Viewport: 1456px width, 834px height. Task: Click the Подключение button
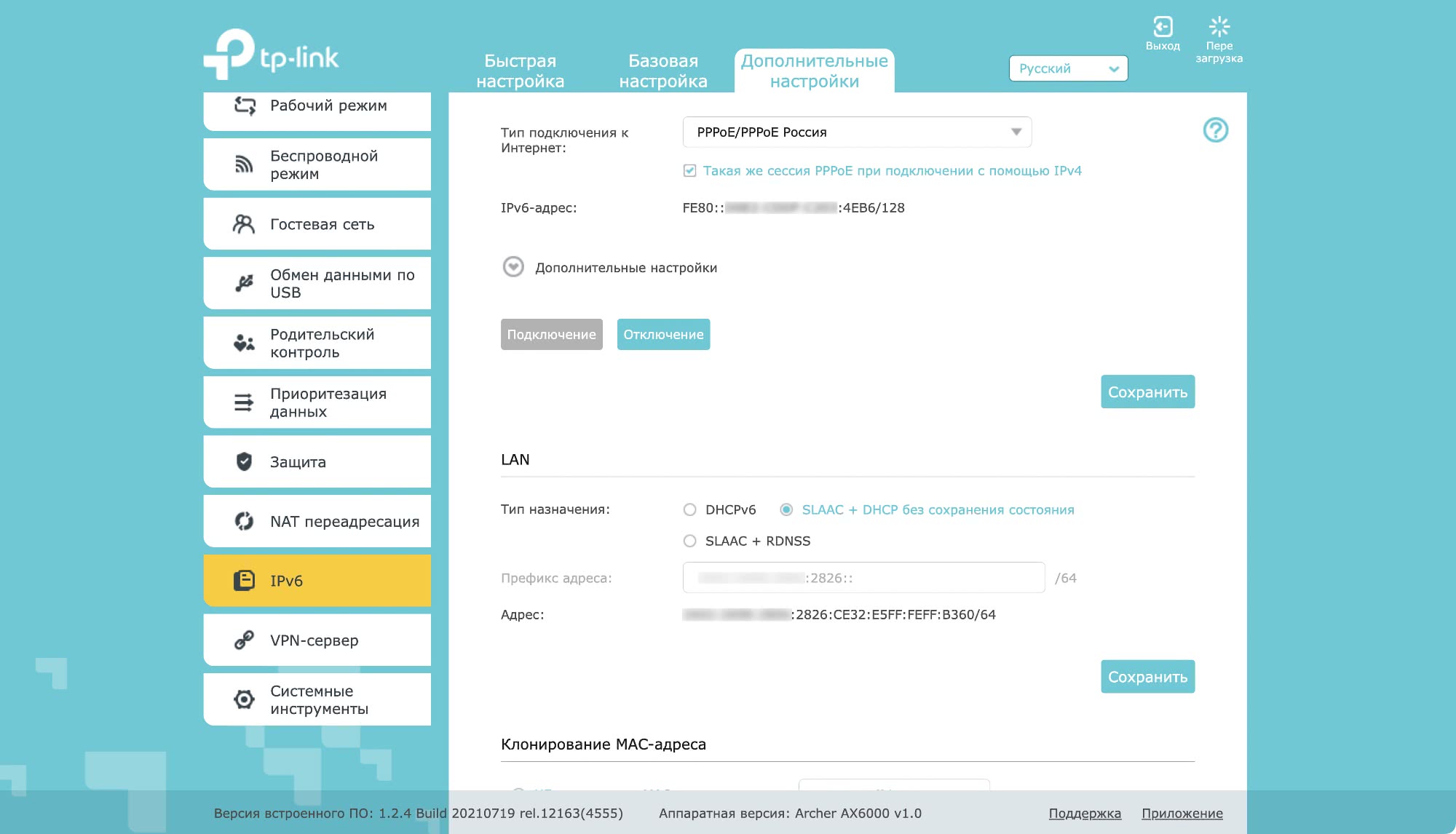(552, 334)
